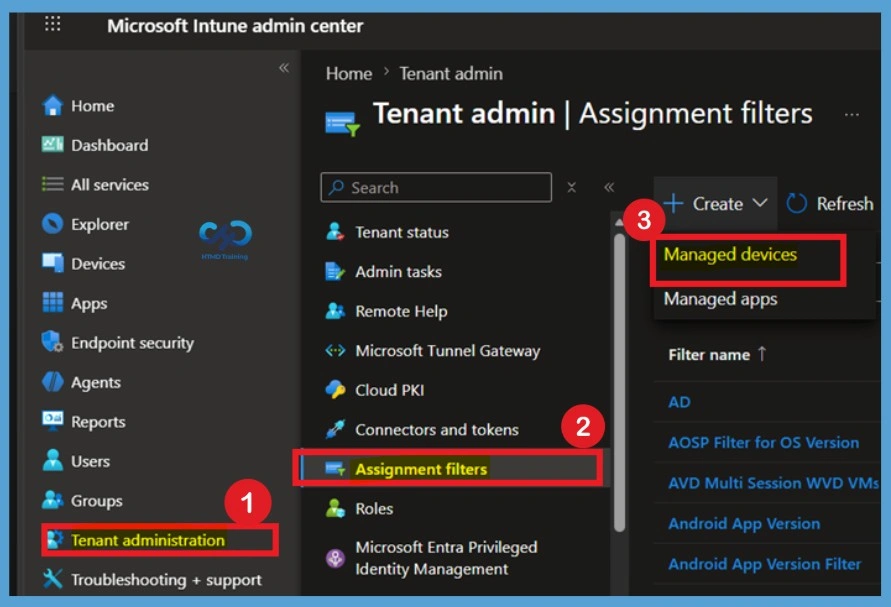Open Tenant administration label in sidebar
Screen dimensions: 891x607
point(148,539)
